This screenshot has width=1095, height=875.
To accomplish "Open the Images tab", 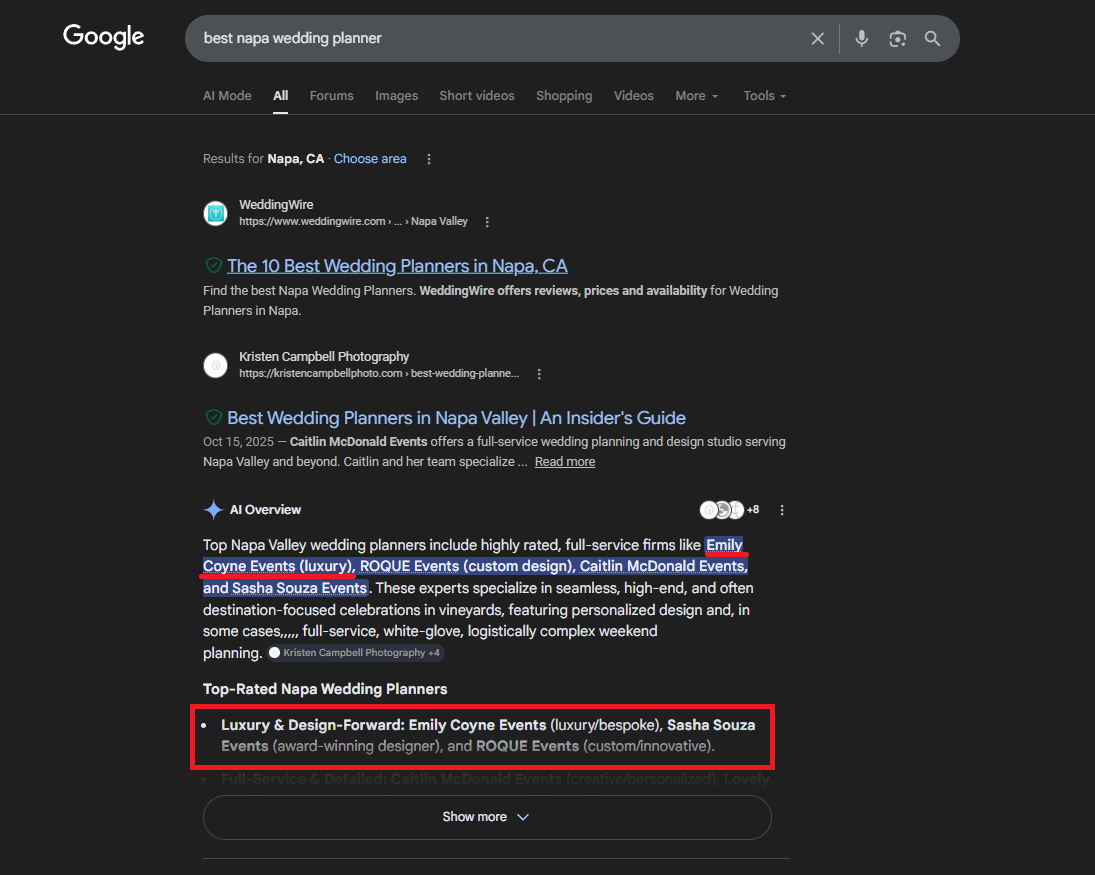I will point(397,96).
